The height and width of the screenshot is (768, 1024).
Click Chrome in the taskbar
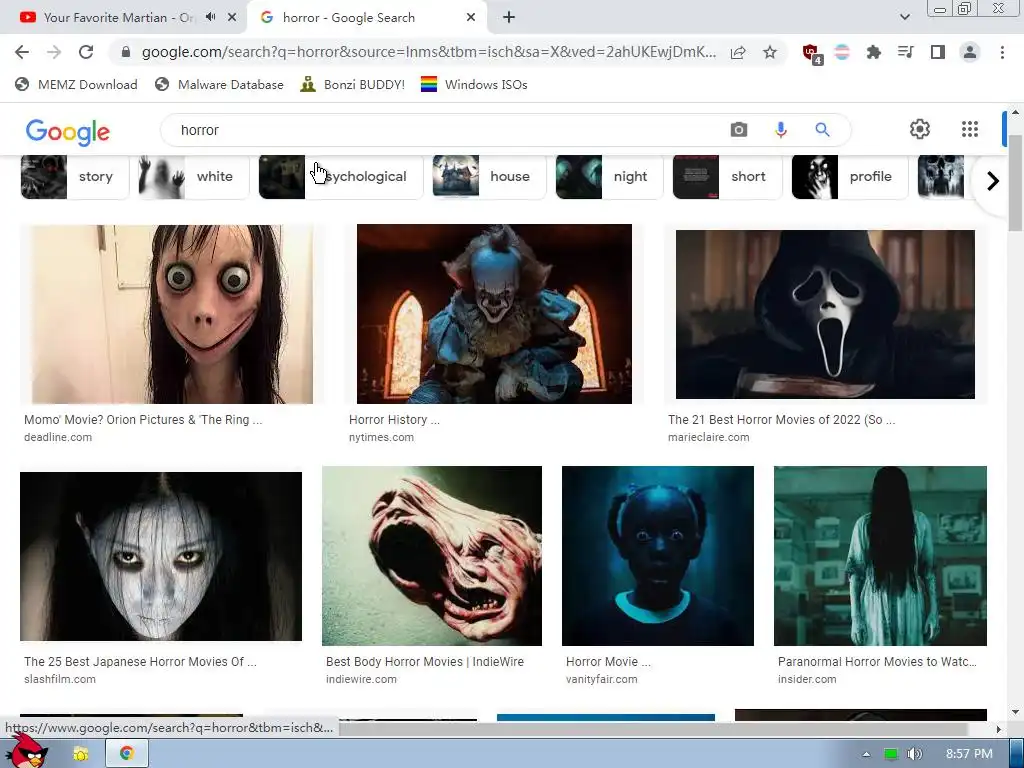pos(127,754)
